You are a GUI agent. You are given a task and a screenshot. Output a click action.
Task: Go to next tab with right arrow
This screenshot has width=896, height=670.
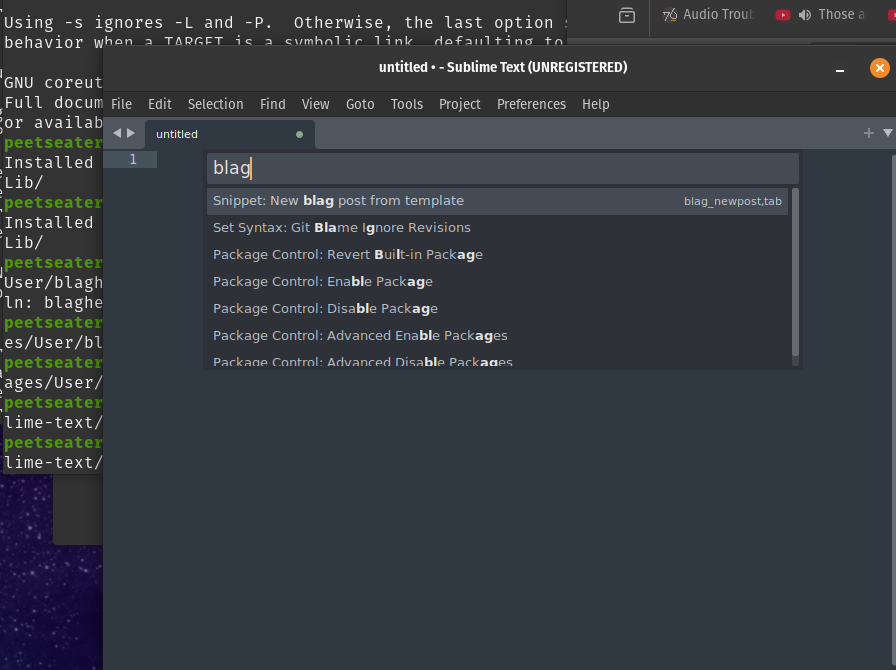(131, 133)
